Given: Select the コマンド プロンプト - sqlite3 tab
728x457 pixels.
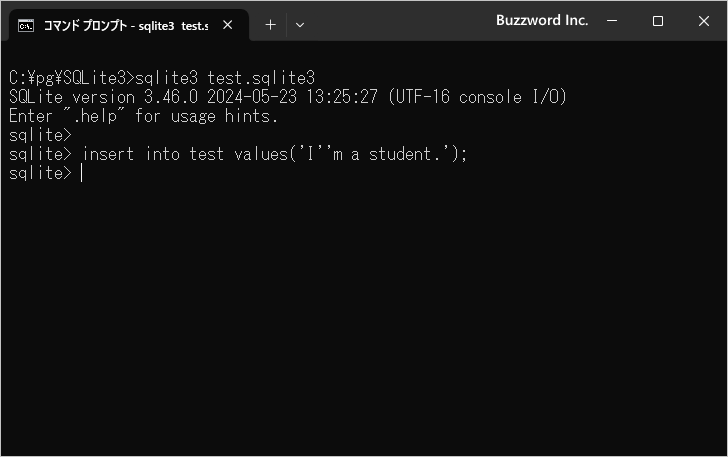Looking at the screenshot, I should [x=126, y=26].
